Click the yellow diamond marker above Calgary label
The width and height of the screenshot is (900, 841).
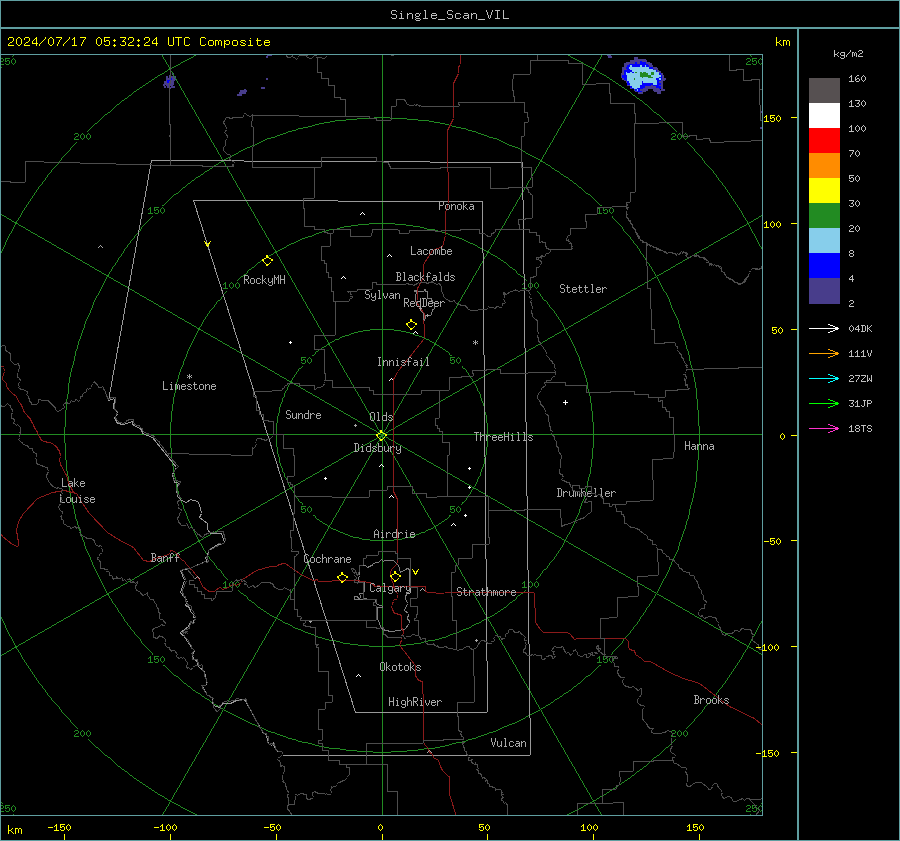coord(395,576)
